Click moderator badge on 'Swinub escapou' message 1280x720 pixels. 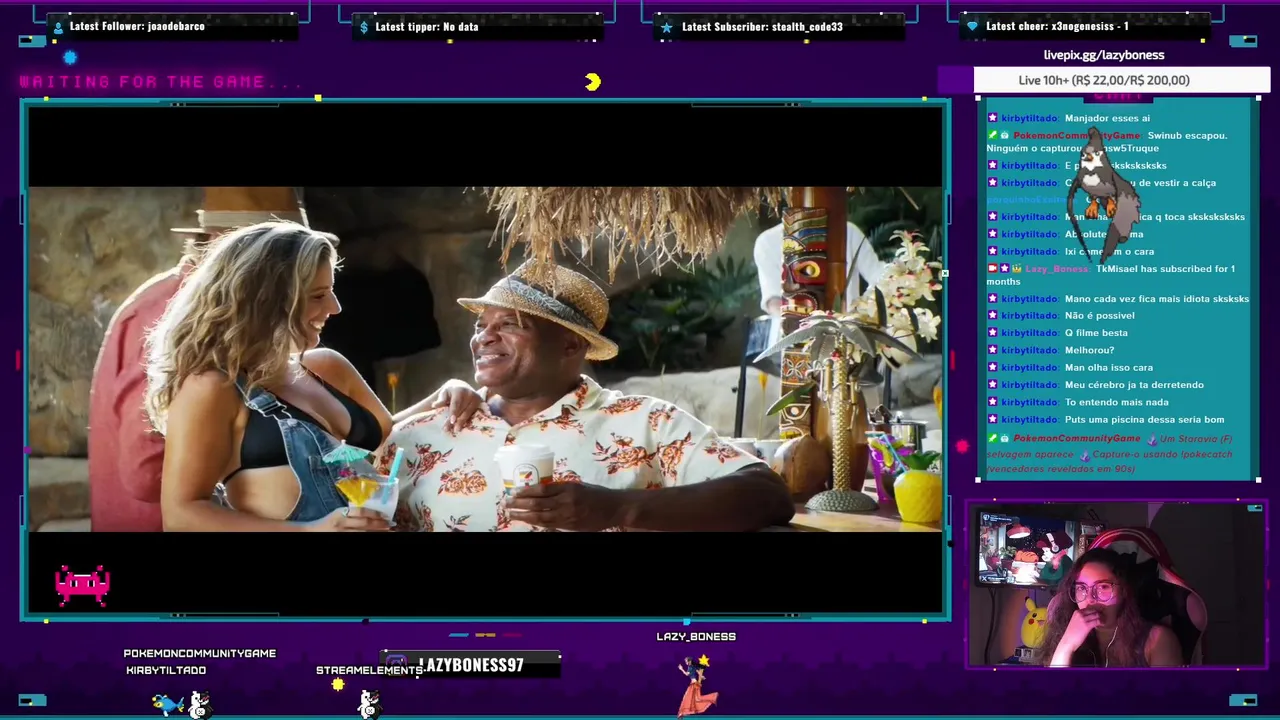pyautogui.click(x=993, y=135)
